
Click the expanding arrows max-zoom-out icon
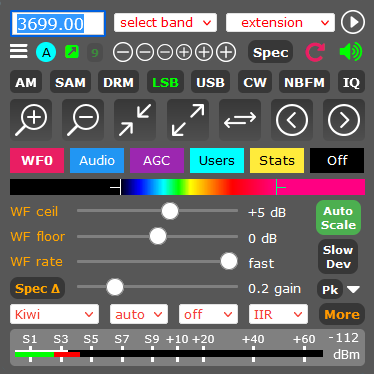[188, 120]
